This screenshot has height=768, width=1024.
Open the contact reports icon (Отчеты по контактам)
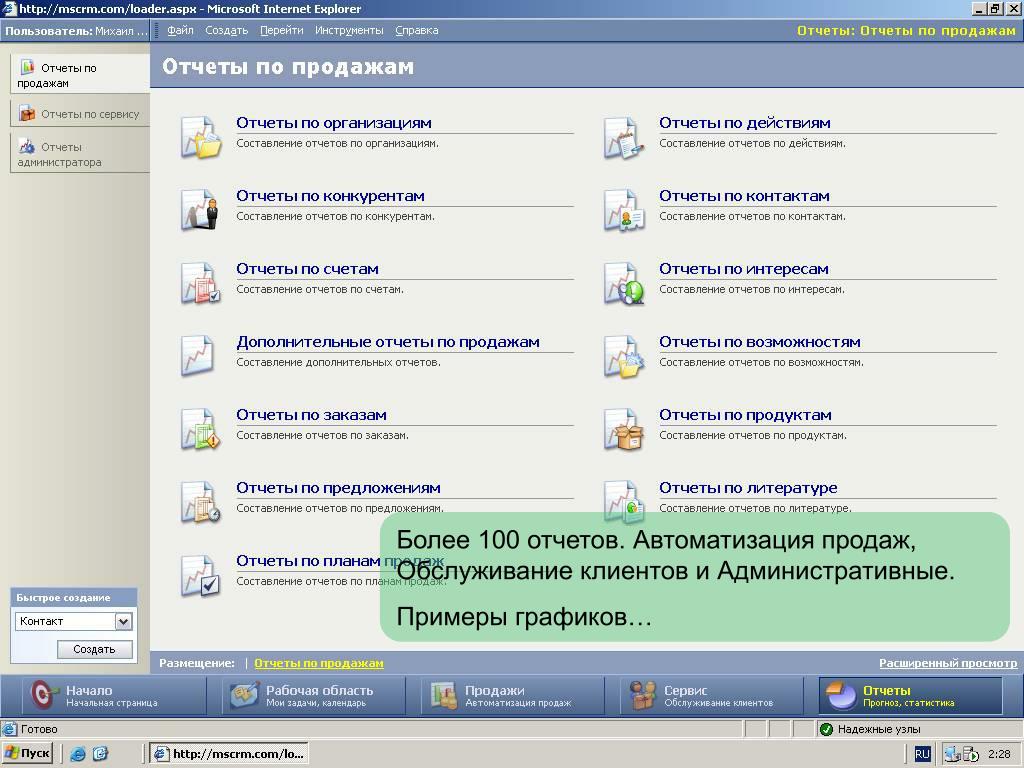tap(624, 210)
